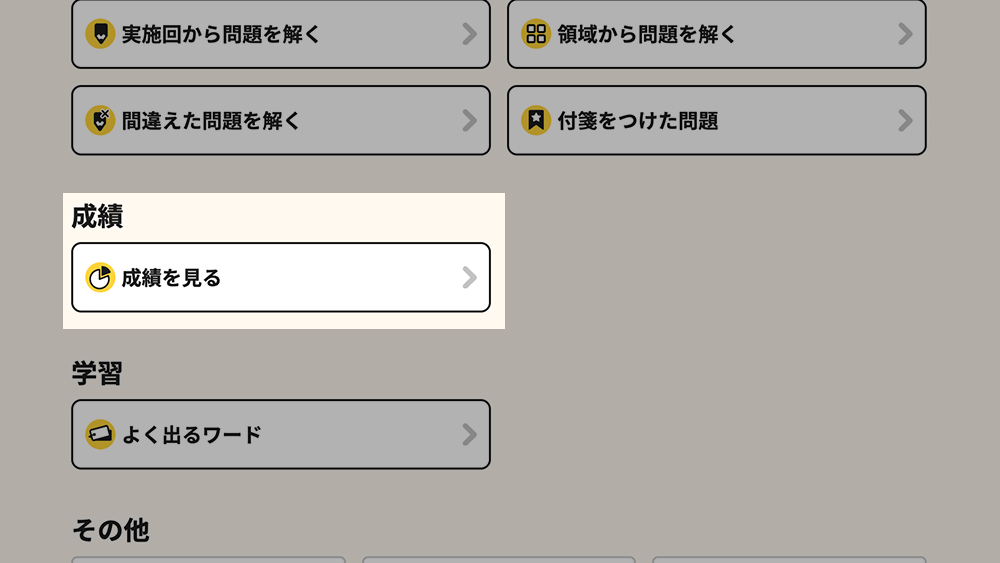Open the よく出るワード text label
This screenshot has width=1000, height=563.
(191, 435)
